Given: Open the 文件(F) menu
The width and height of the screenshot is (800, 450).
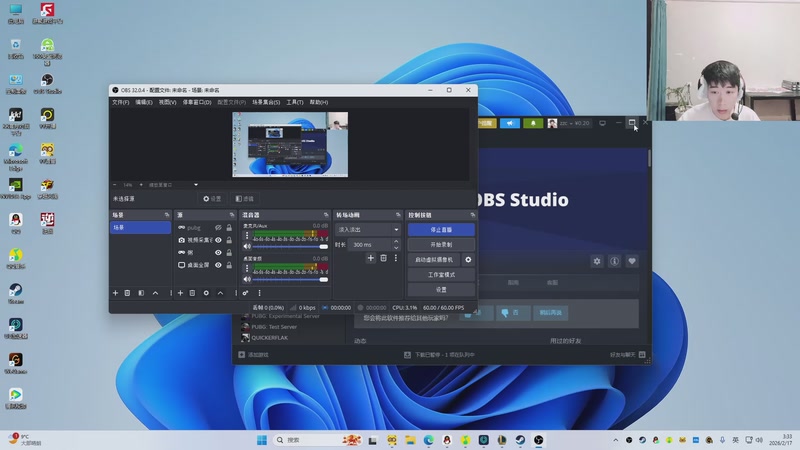Looking at the screenshot, I should (120, 102).
